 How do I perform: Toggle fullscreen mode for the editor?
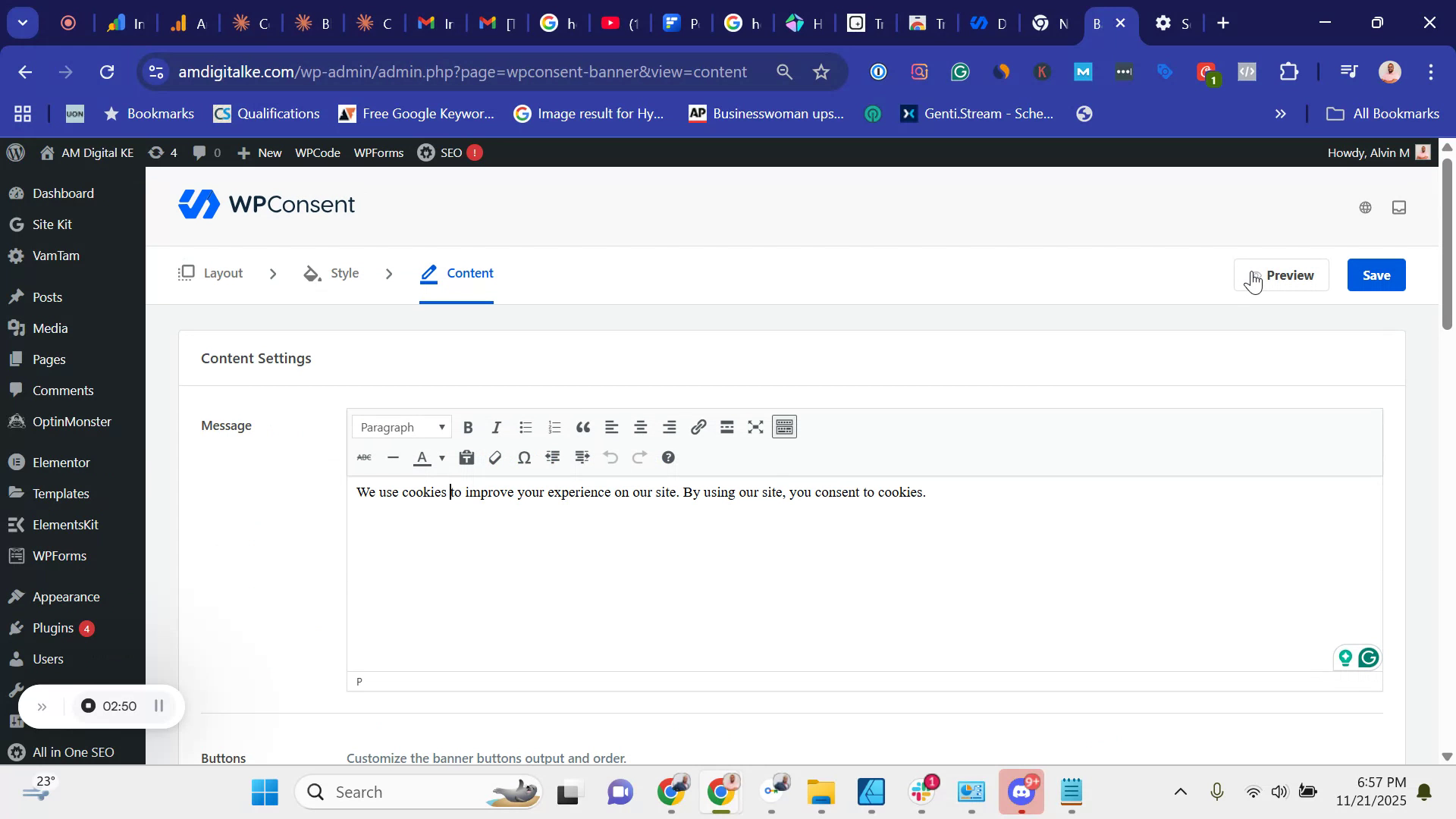coord(755,427)
